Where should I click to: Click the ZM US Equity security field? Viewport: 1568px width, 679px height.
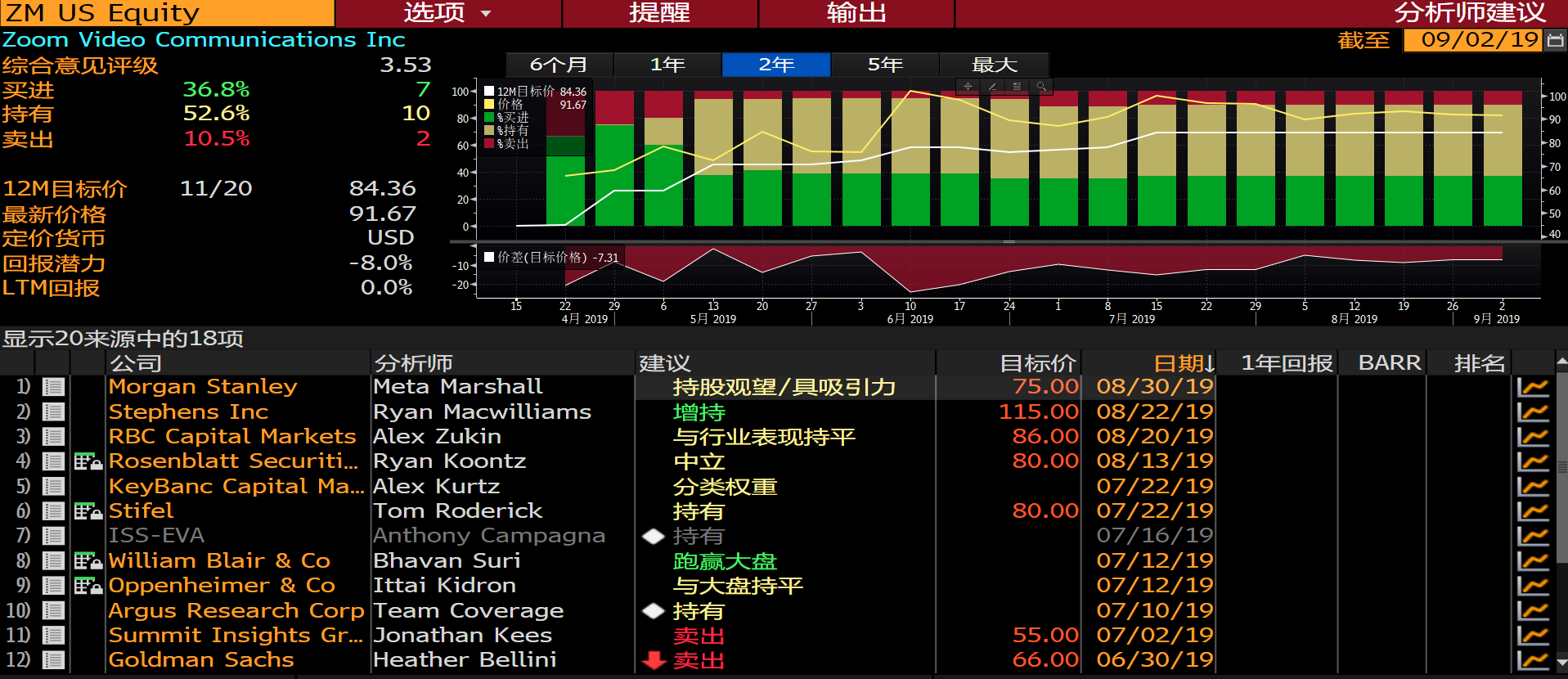tap(167, 13)
